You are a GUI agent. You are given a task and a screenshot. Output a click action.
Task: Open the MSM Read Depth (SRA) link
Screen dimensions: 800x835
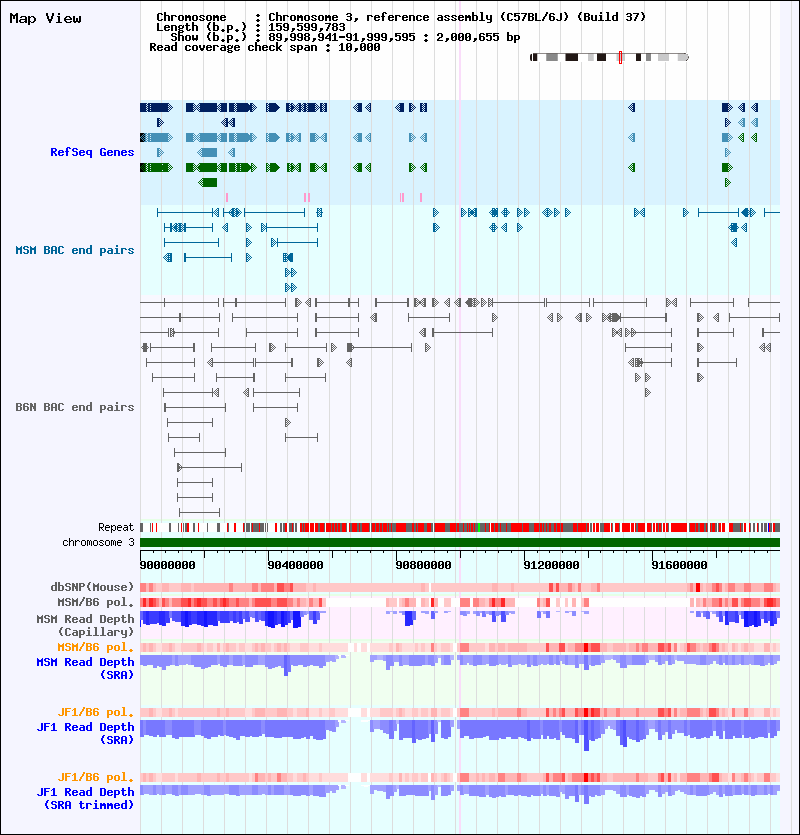tap(85, 668)
